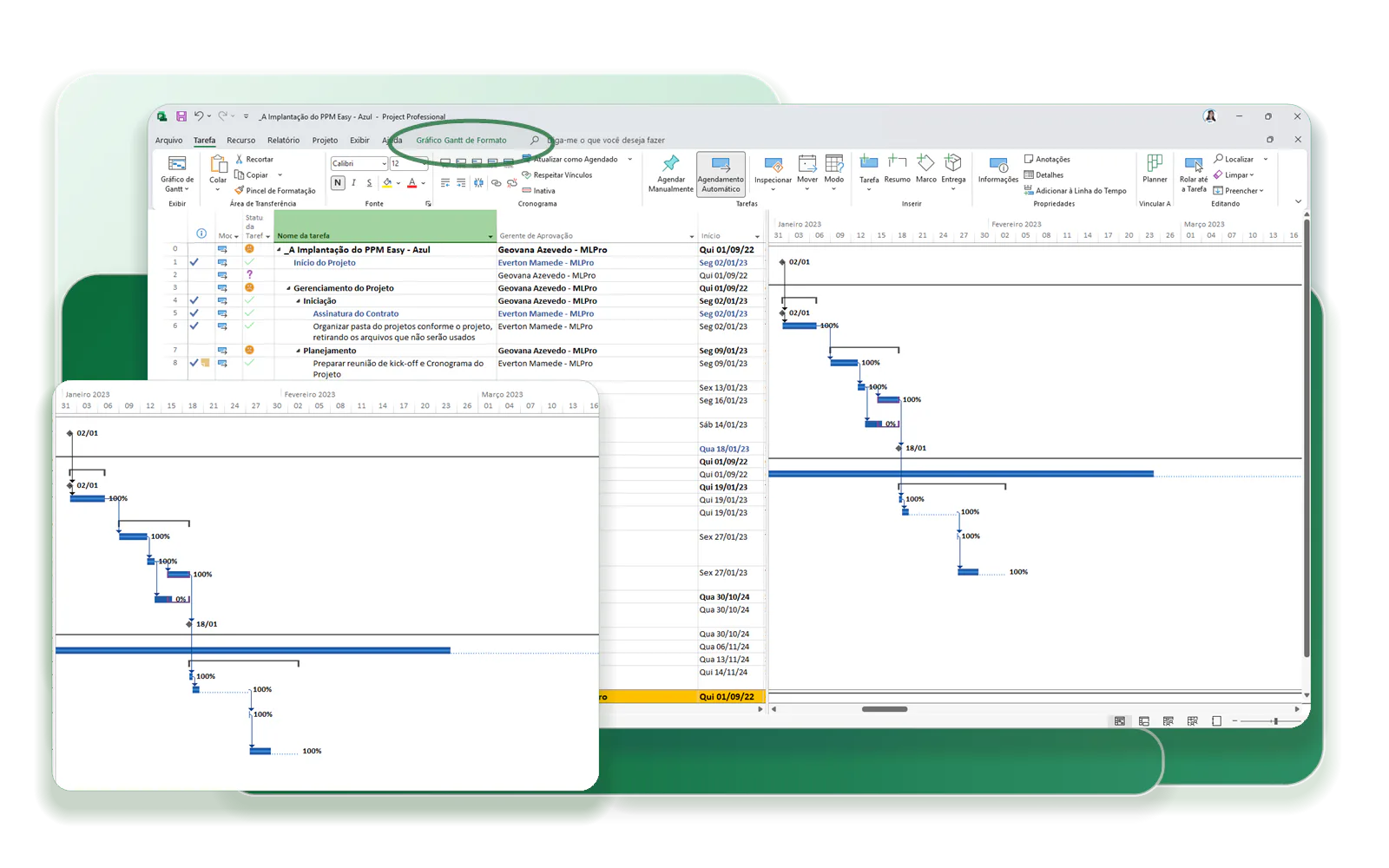Viewport: 1389px width, 868px height.
Task: Switch to the Relatório tab
Action: (284, 141)
